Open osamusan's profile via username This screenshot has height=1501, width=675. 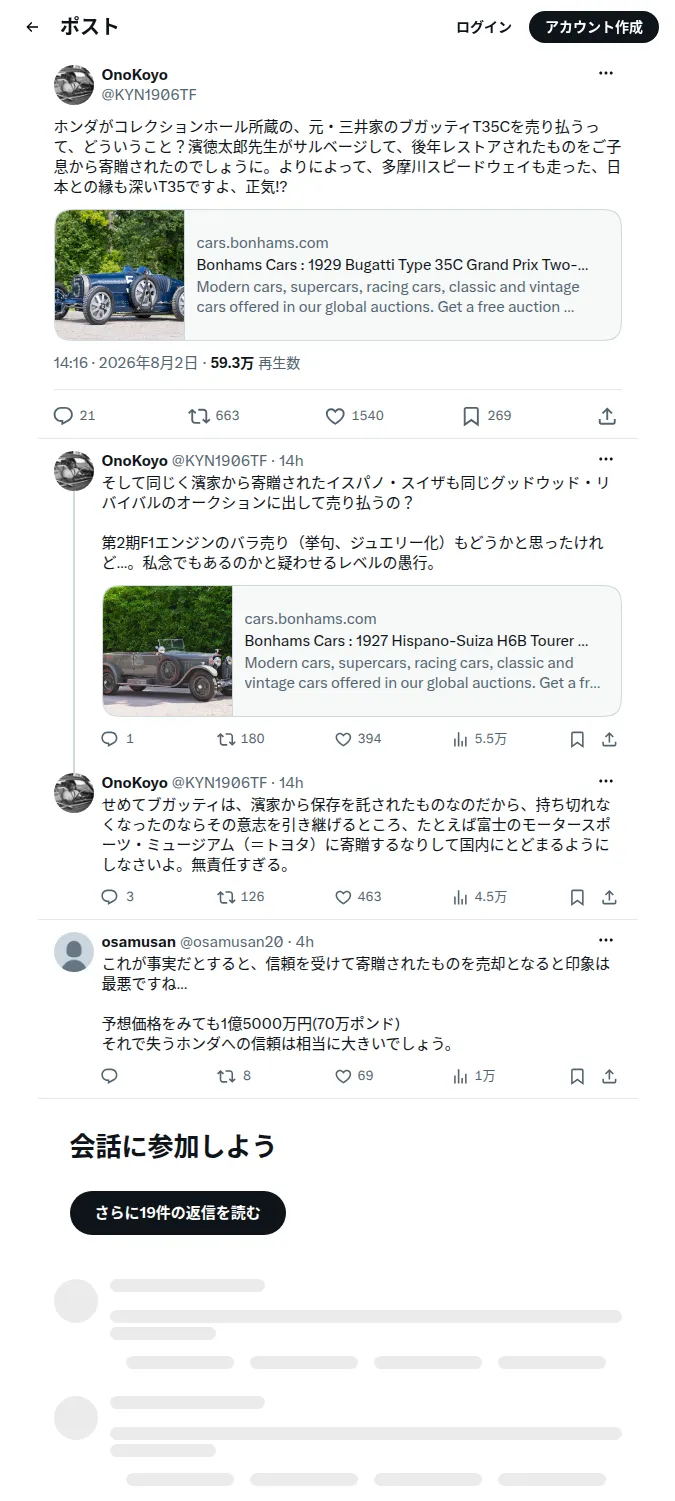click(139, 941)
